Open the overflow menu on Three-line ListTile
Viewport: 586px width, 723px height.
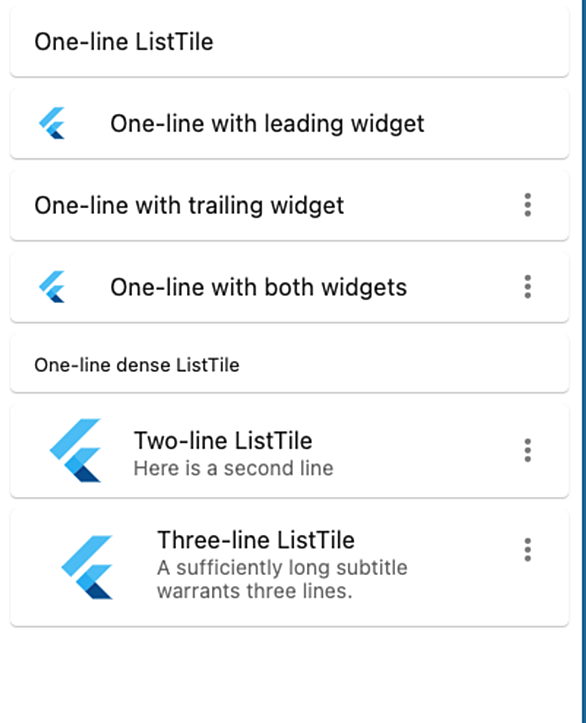point(528,550)
